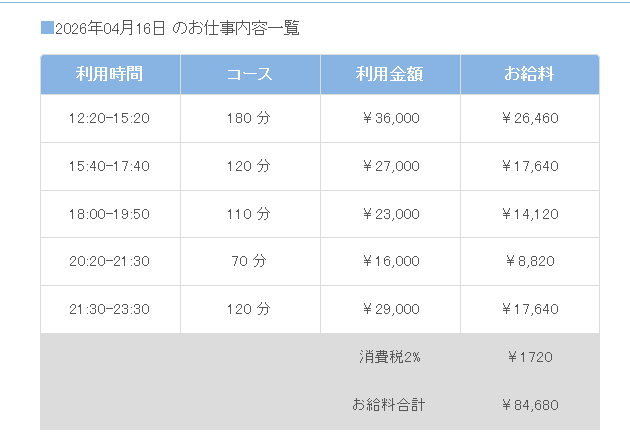Screen dimensions: 630x433
Task: Select the 18:00-19:50 time row
Action: tap(110, 214)
